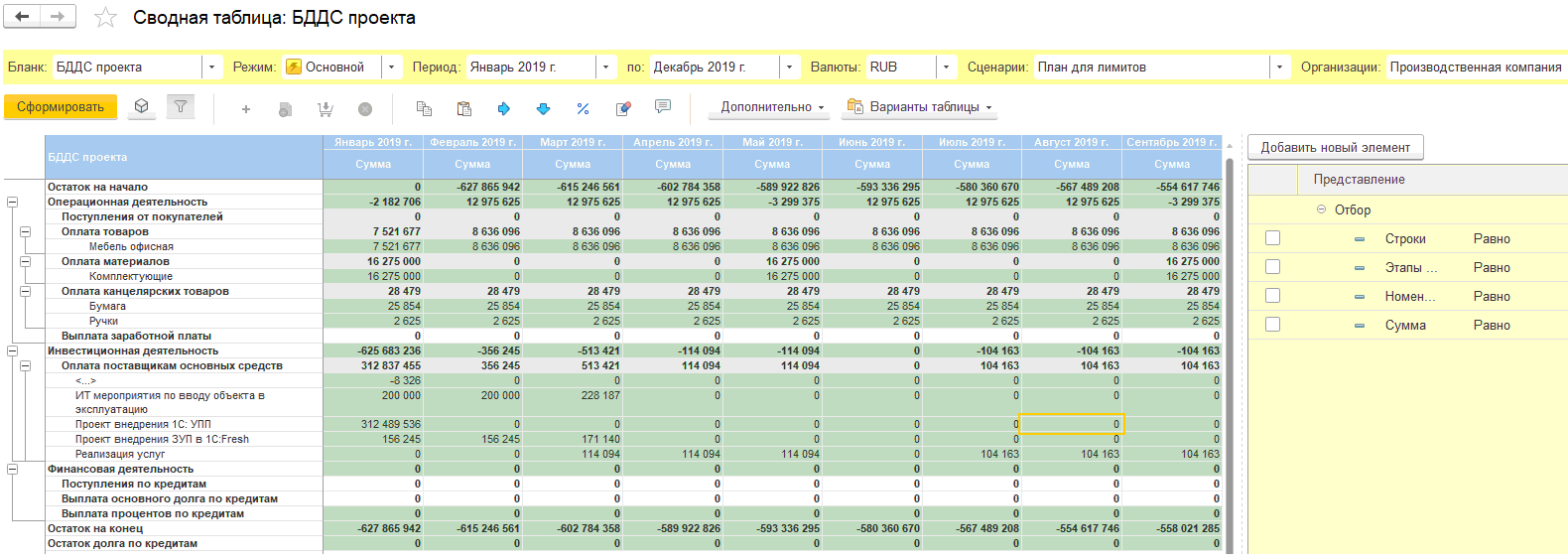Image resolution: width=1568 pixels, height=559 pixels.
Task: Enable the Строки filter checkbox
Action: coord(1272,238)
